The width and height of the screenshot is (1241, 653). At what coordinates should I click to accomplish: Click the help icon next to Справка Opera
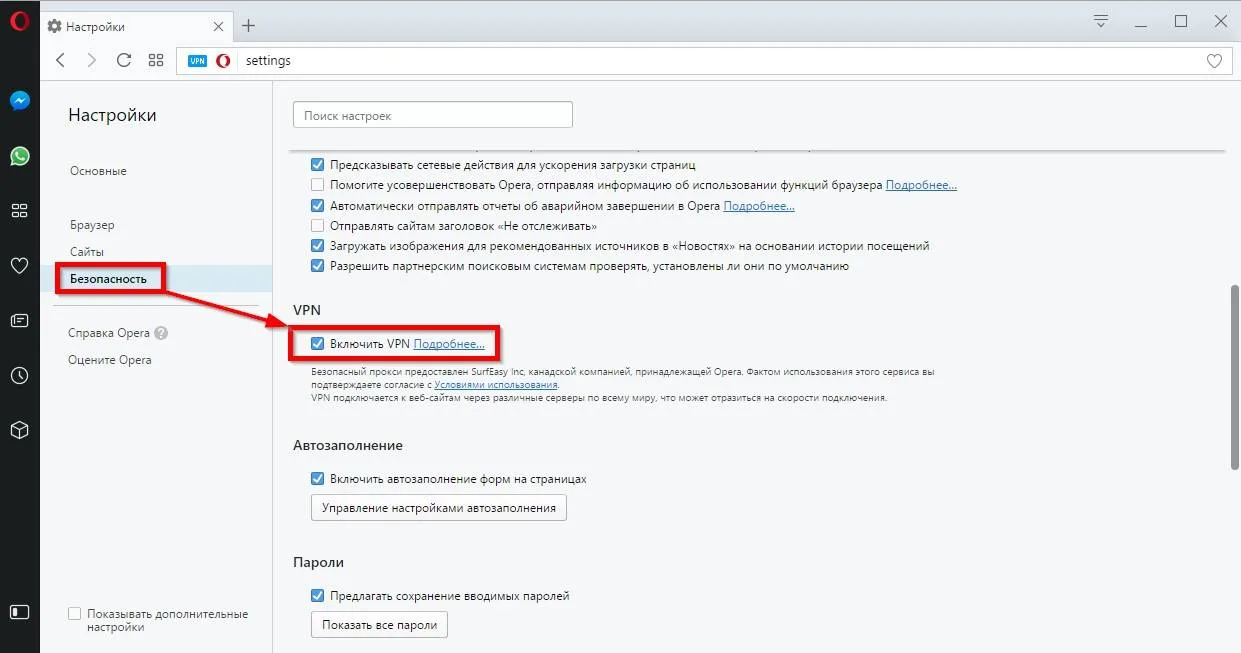click(x=161, y=334)
